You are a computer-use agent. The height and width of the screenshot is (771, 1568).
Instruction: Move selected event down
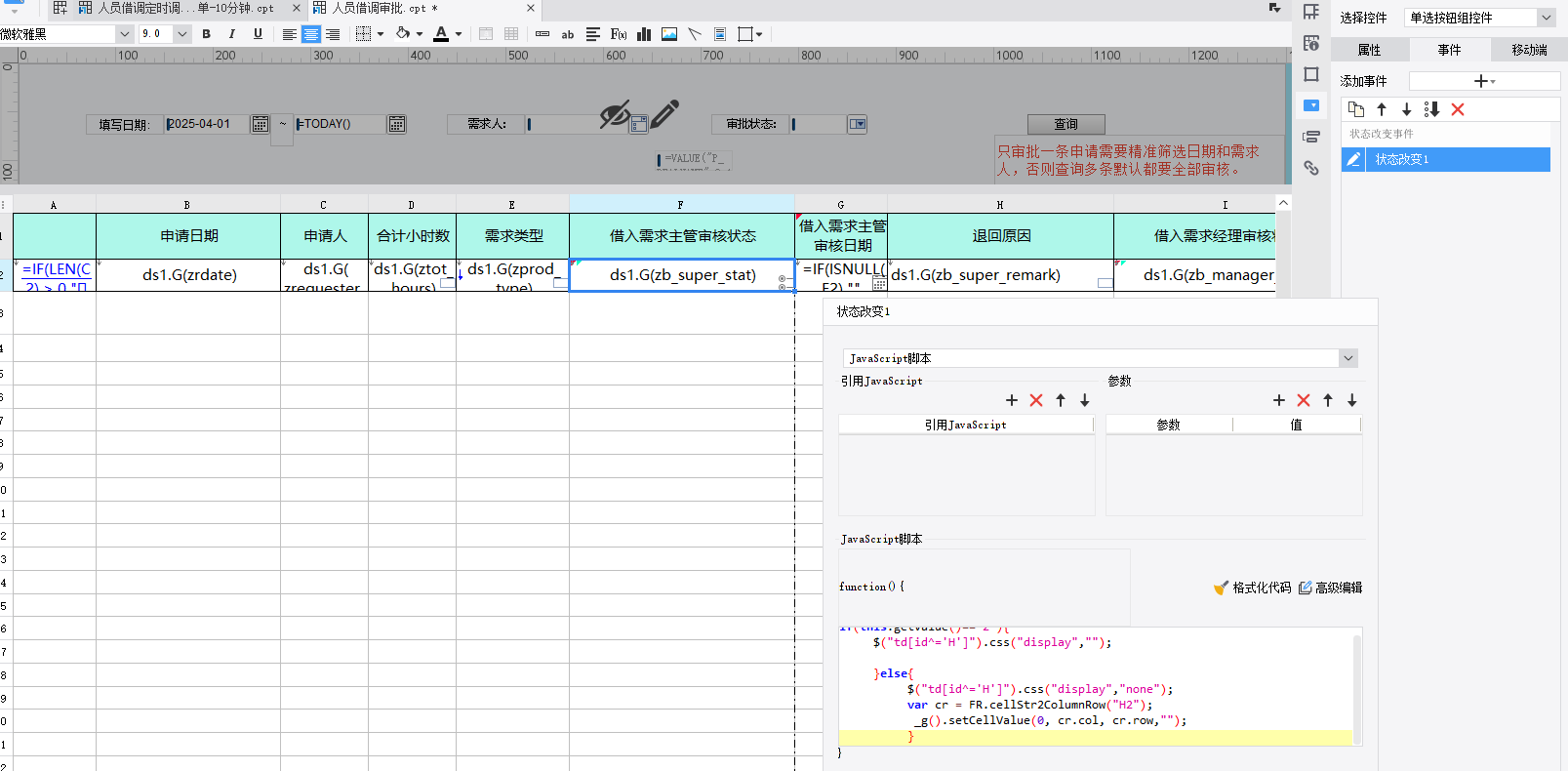click(1406, 109)
